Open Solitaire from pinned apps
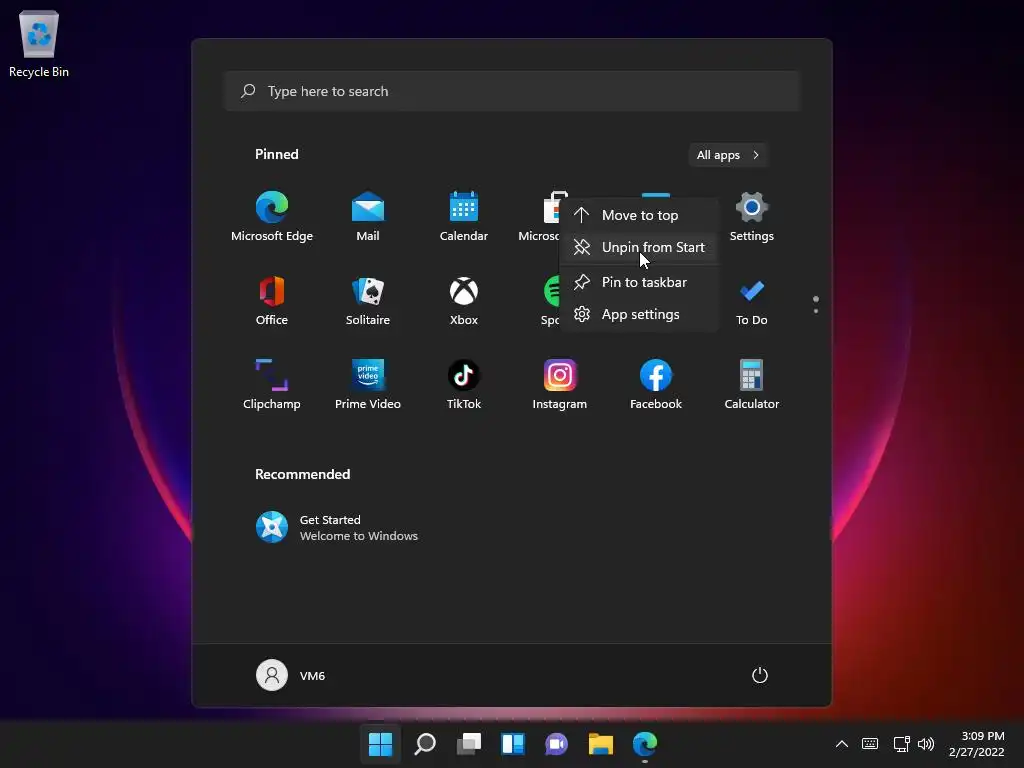 coord(368,301)
